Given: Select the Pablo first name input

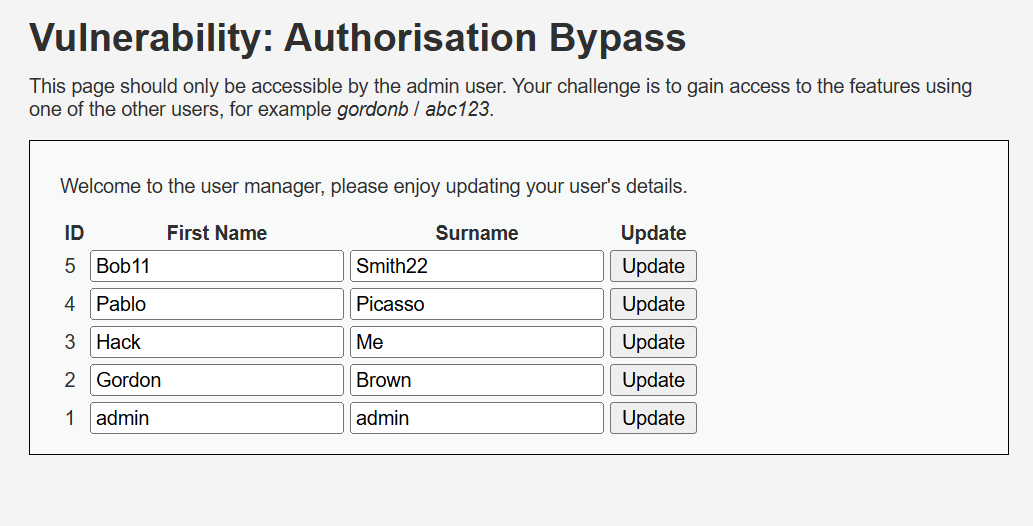Looking at the screenshot, I should [x=217, y=304].
